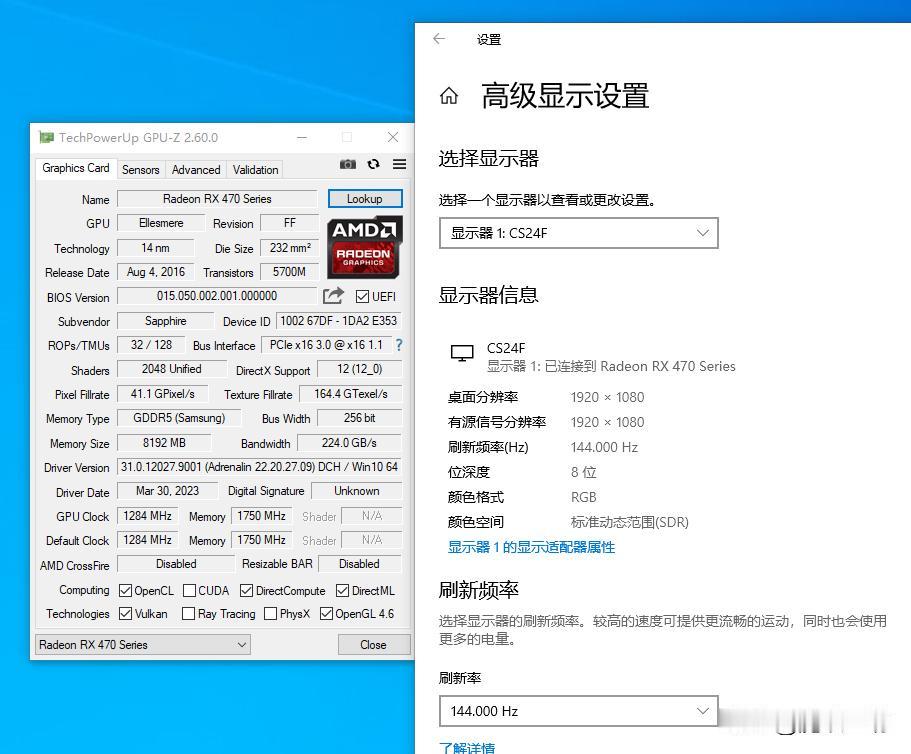The width and height of the screenshot is (911, 754).
Task: Toggle the Vulkan checkbox
Action: click(x=125, y=613)
